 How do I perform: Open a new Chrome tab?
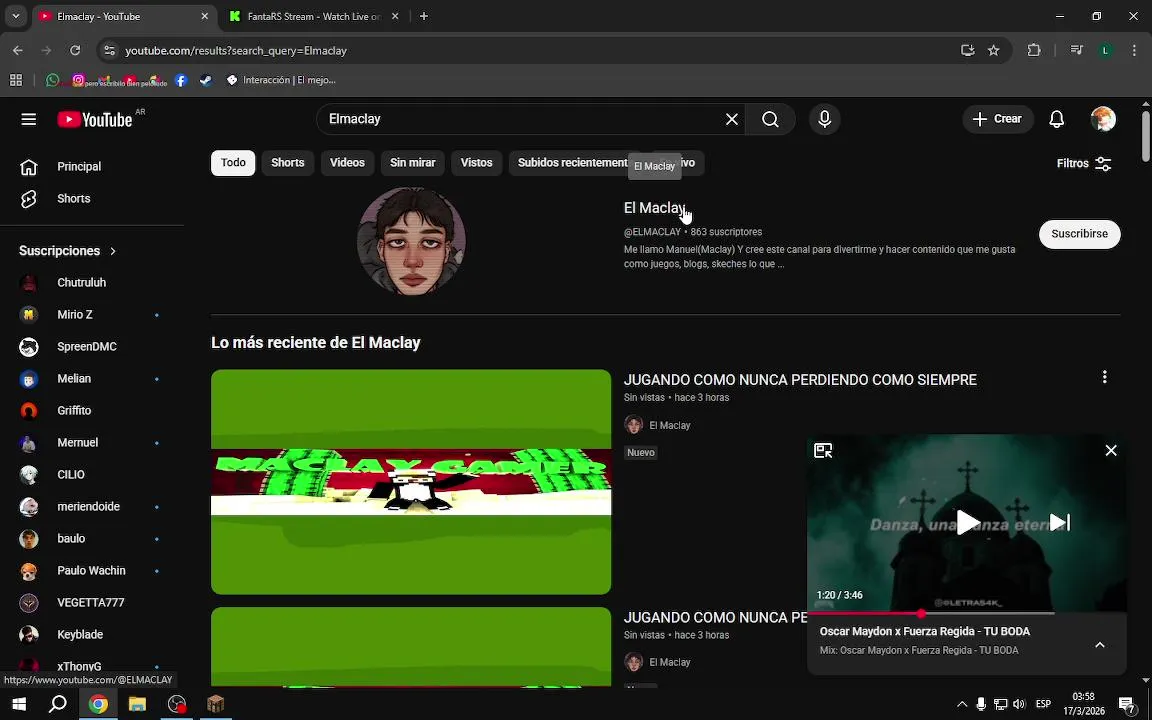pos(423,16)
